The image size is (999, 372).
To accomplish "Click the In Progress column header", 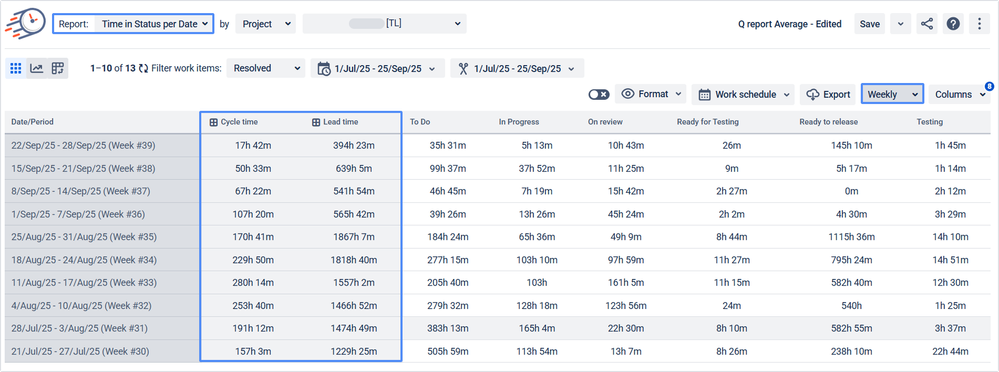I will [x=519, y=122].
